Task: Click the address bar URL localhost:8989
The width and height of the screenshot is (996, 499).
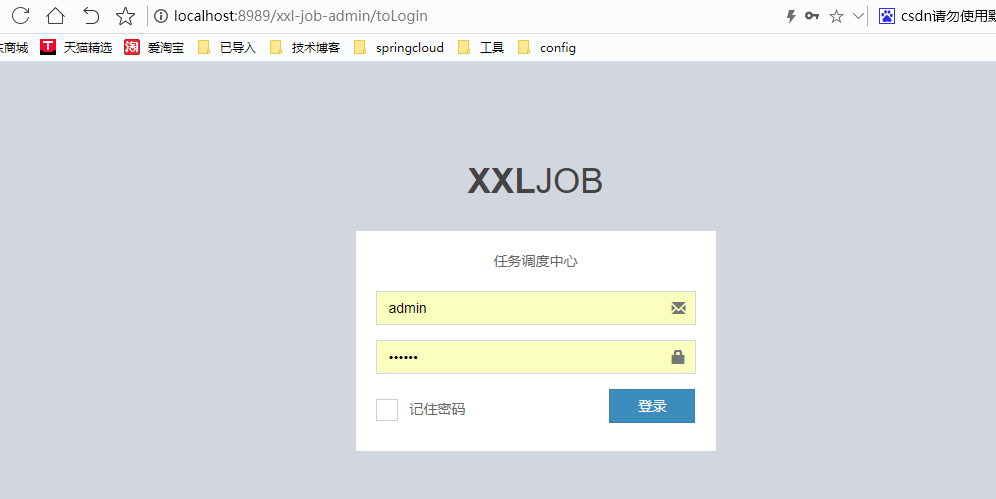Action: point(300,16)
